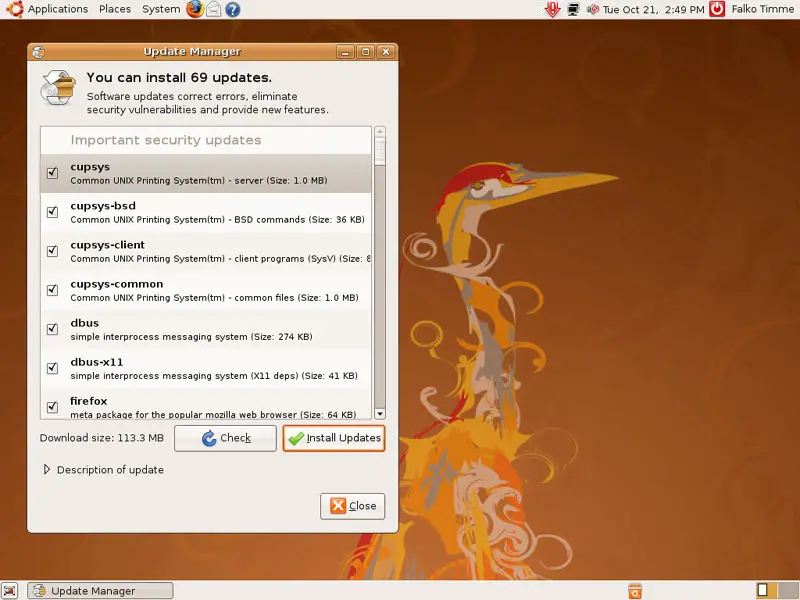This screenshot has width=800, height=600.
Task: Click the Close button at the dialog bottom
Action: pyautogui.click(x=353, y=506)
